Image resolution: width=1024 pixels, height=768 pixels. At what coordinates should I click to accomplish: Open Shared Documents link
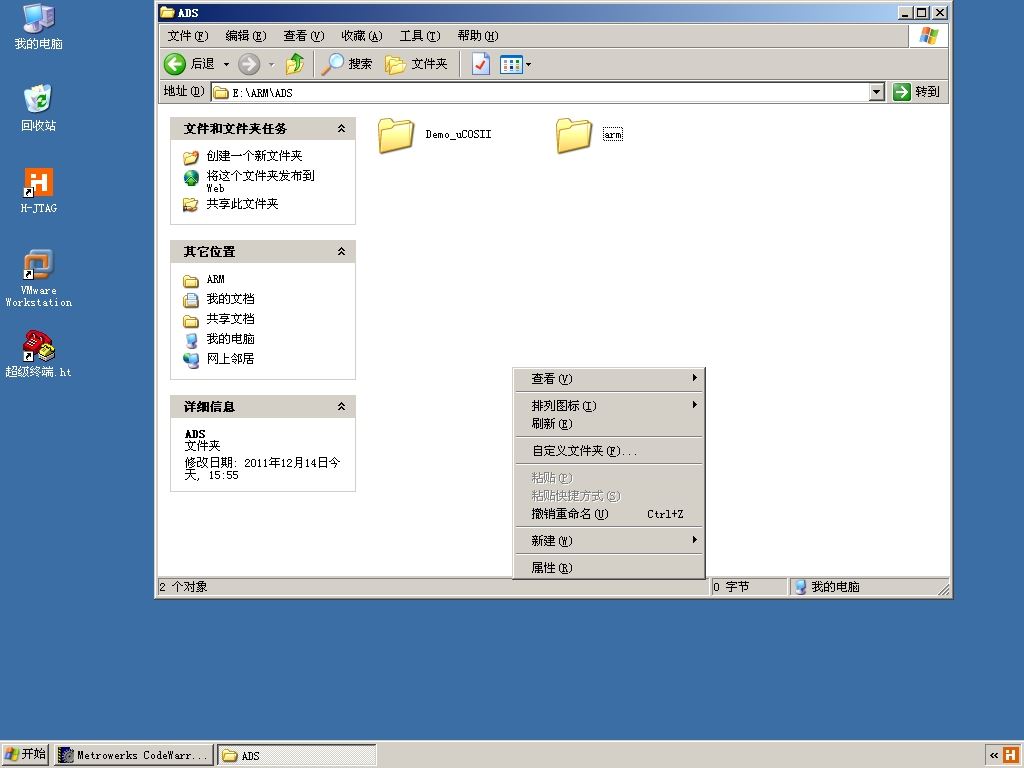pos(231,319)
